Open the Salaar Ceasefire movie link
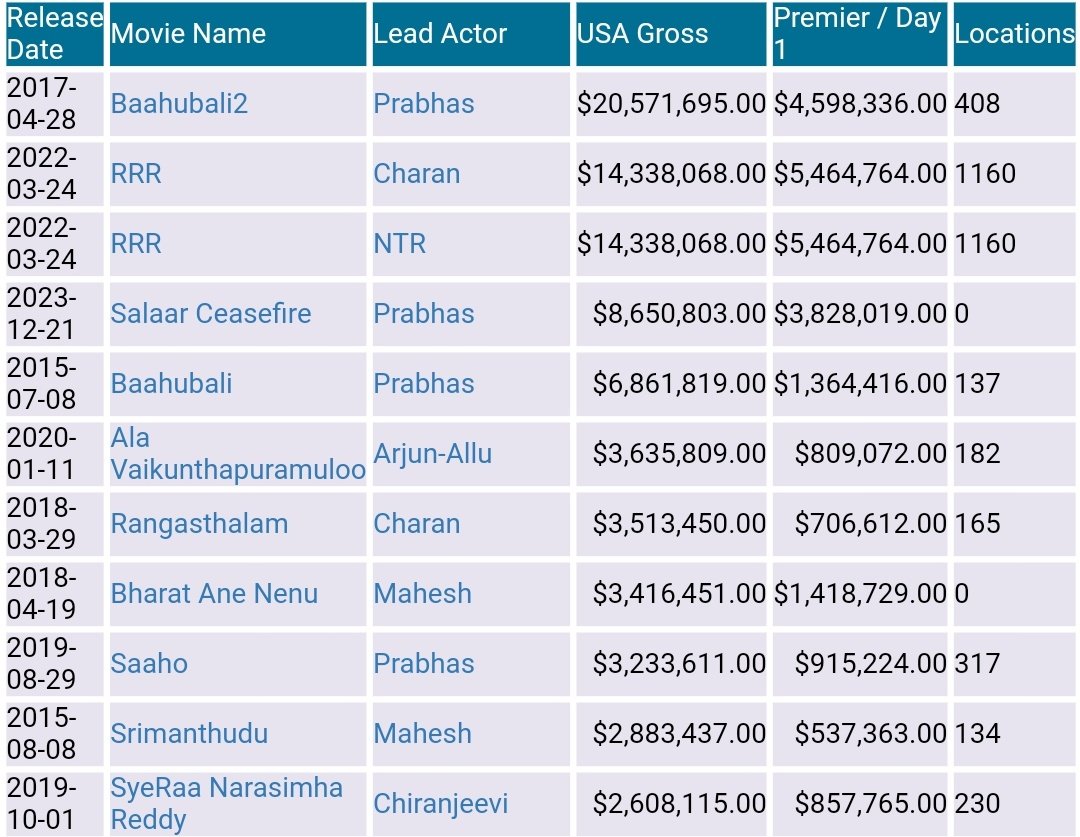Viewport: 1080px width, 837px height. [x=211, y=313]
